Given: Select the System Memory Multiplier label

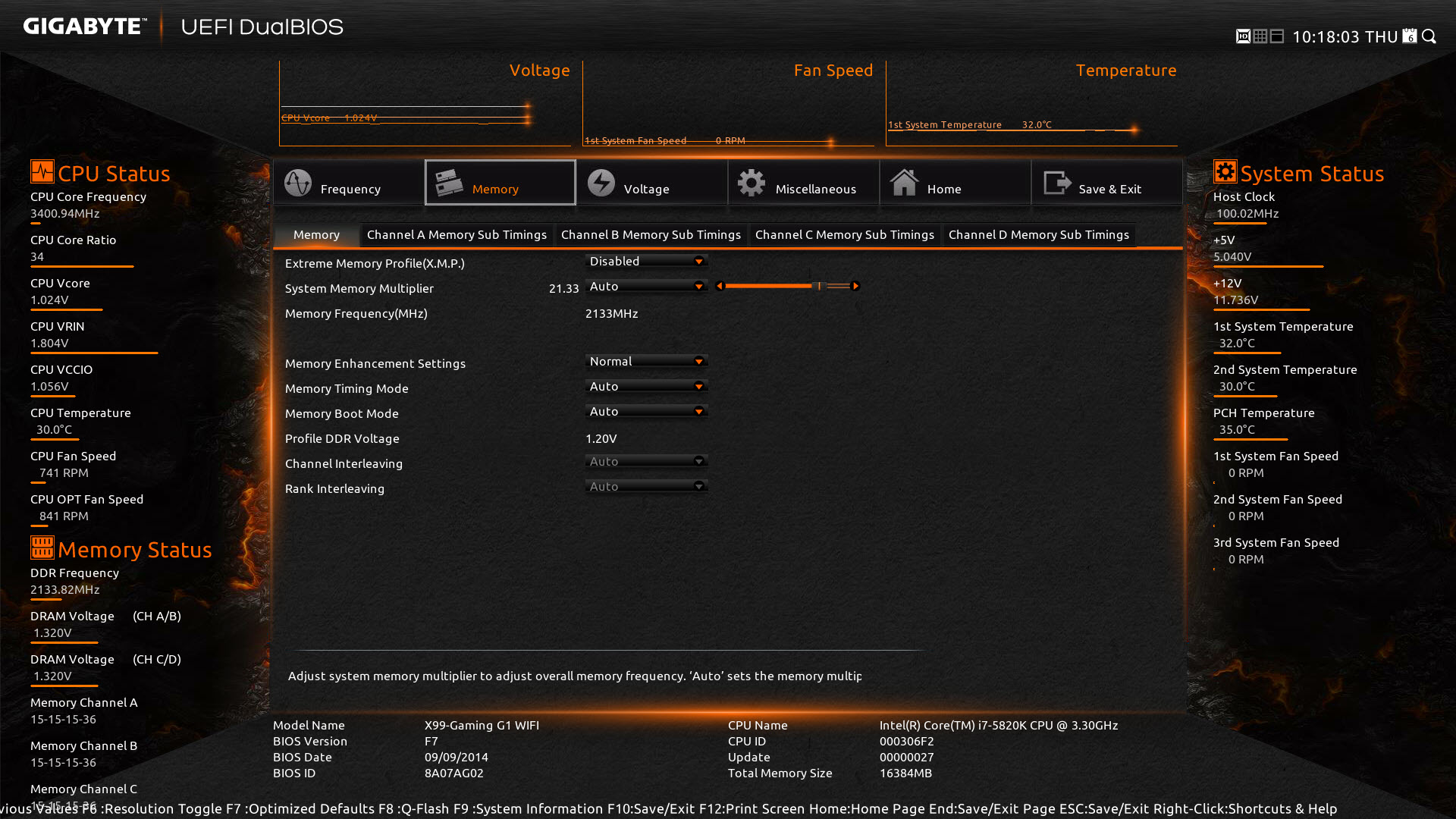Looking at the screenshot, I should (359, 288).
